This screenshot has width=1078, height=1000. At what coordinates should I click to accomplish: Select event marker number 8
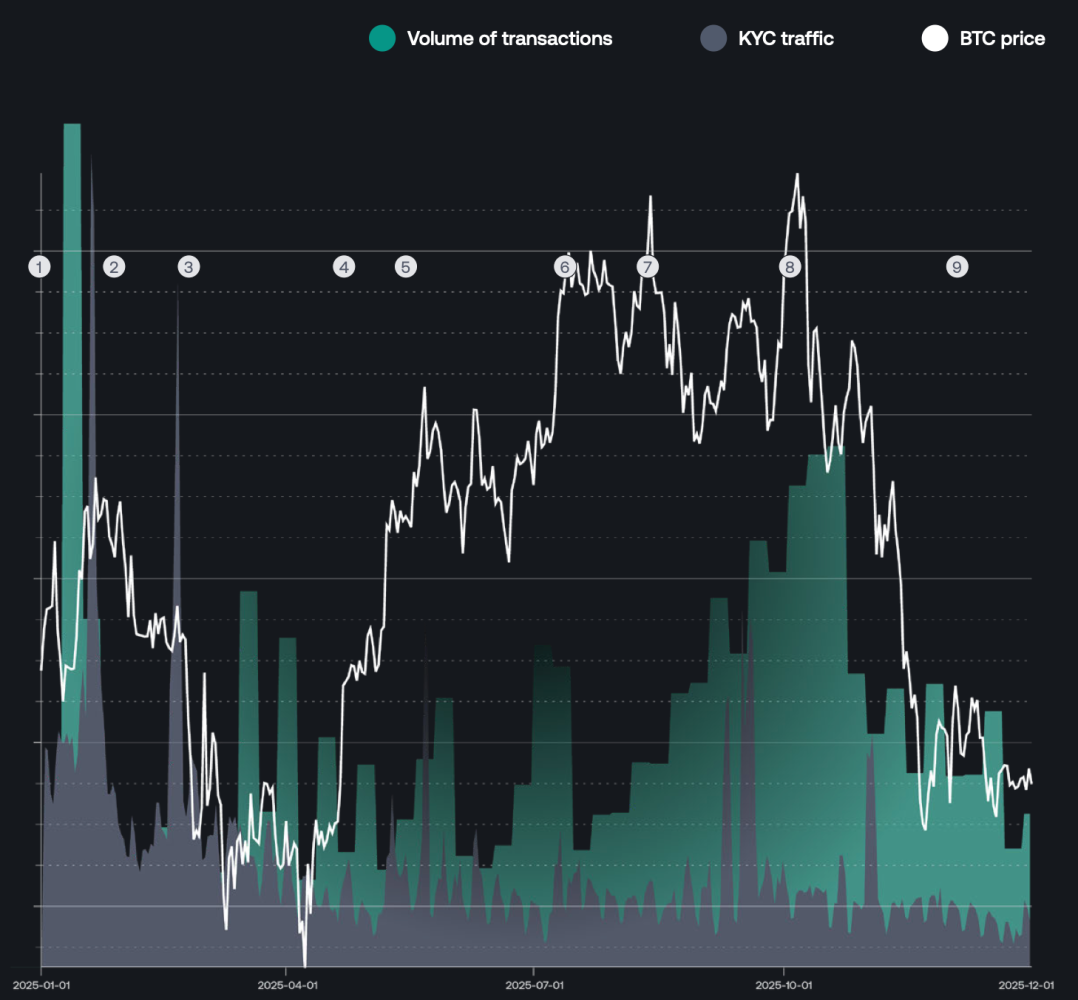(x=790, y=267)
